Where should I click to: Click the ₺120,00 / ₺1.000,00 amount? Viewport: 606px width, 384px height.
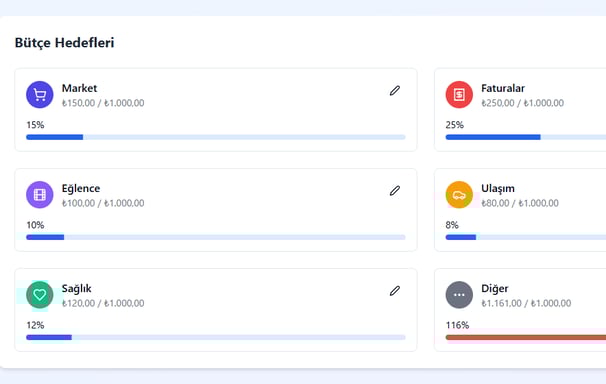point(103,303)
